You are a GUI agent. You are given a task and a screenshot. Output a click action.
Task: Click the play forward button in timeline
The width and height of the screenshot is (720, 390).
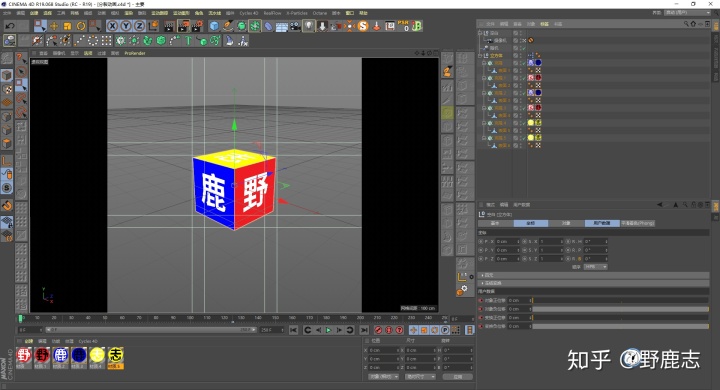328,330
